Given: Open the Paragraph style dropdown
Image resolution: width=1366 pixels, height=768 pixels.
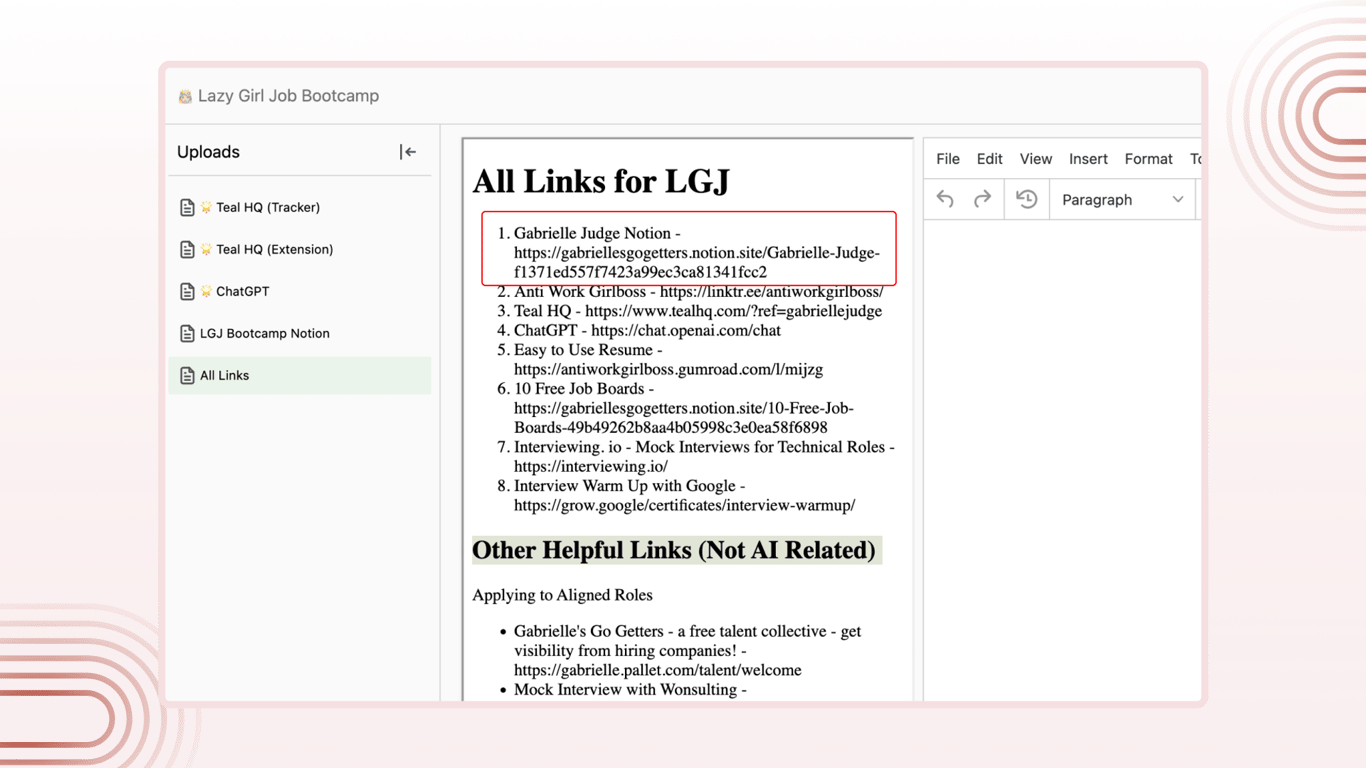Looking at the screenshot, I should coord(1122,200).
